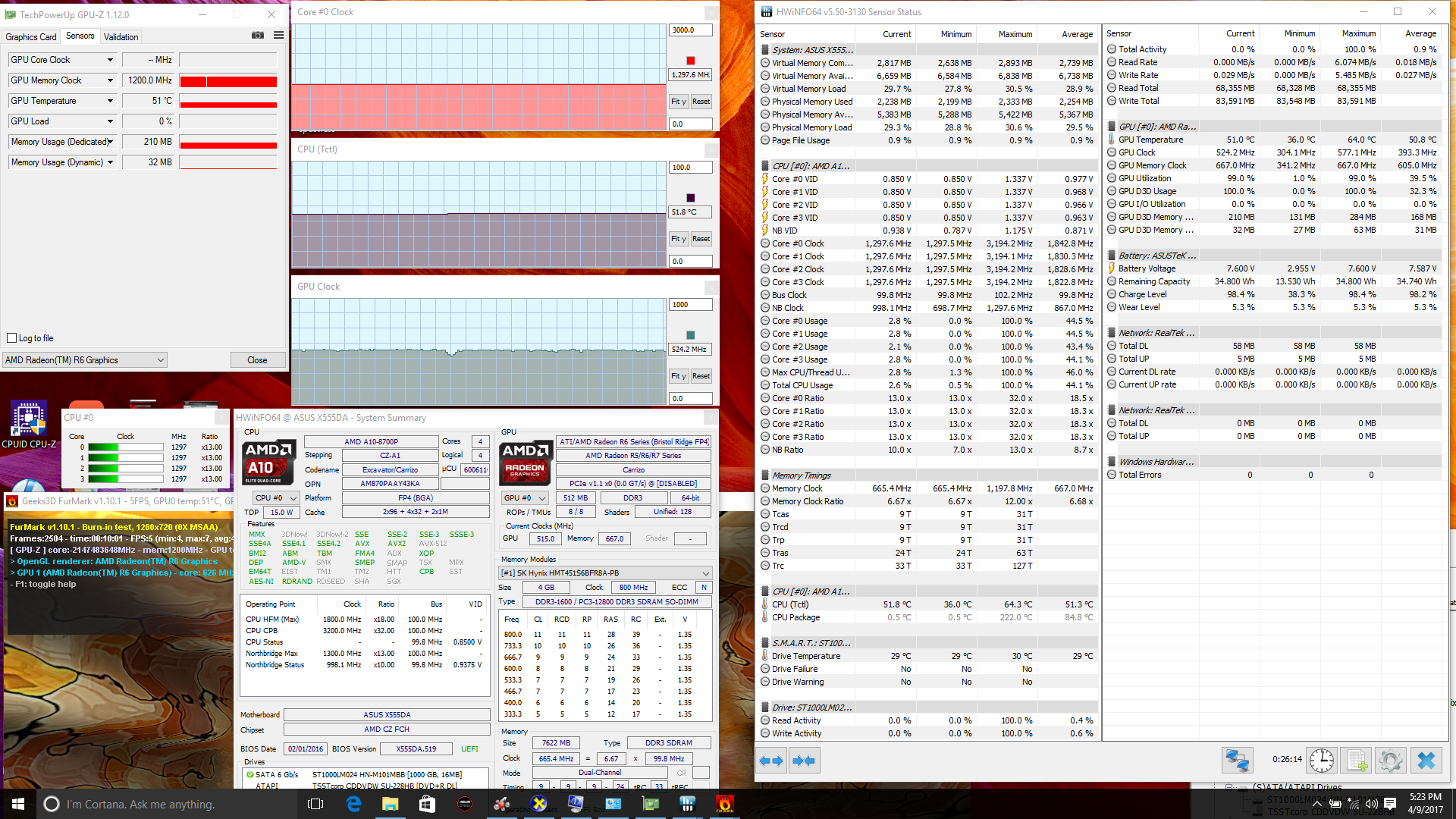Open the GPU-Z hamburger menu
This screenshot has height=819, width=1456.
point(278,36)
